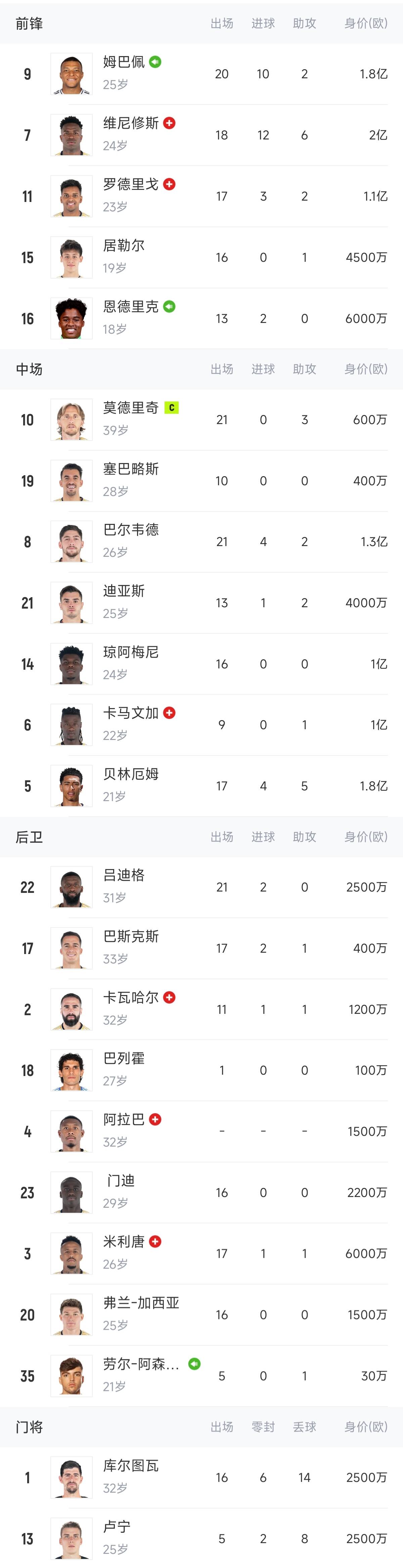Click the red cross icon beside 阿拉巴

[155, 1119]
